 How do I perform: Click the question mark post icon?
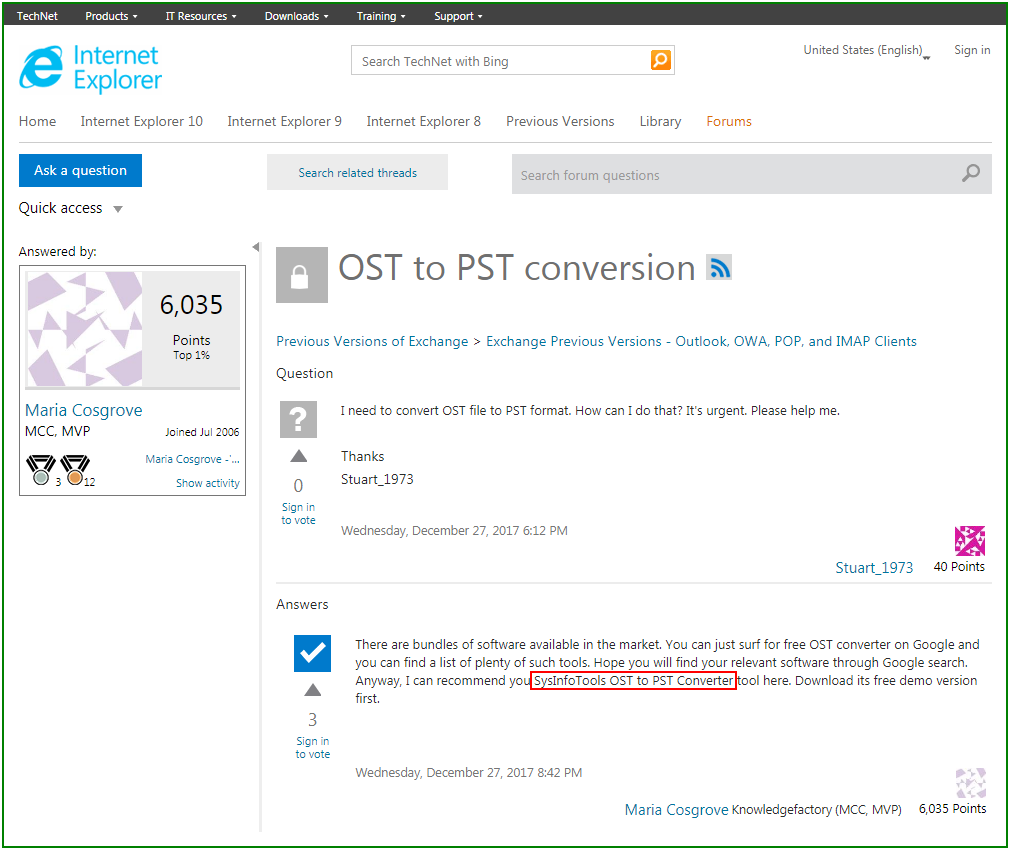298,419
